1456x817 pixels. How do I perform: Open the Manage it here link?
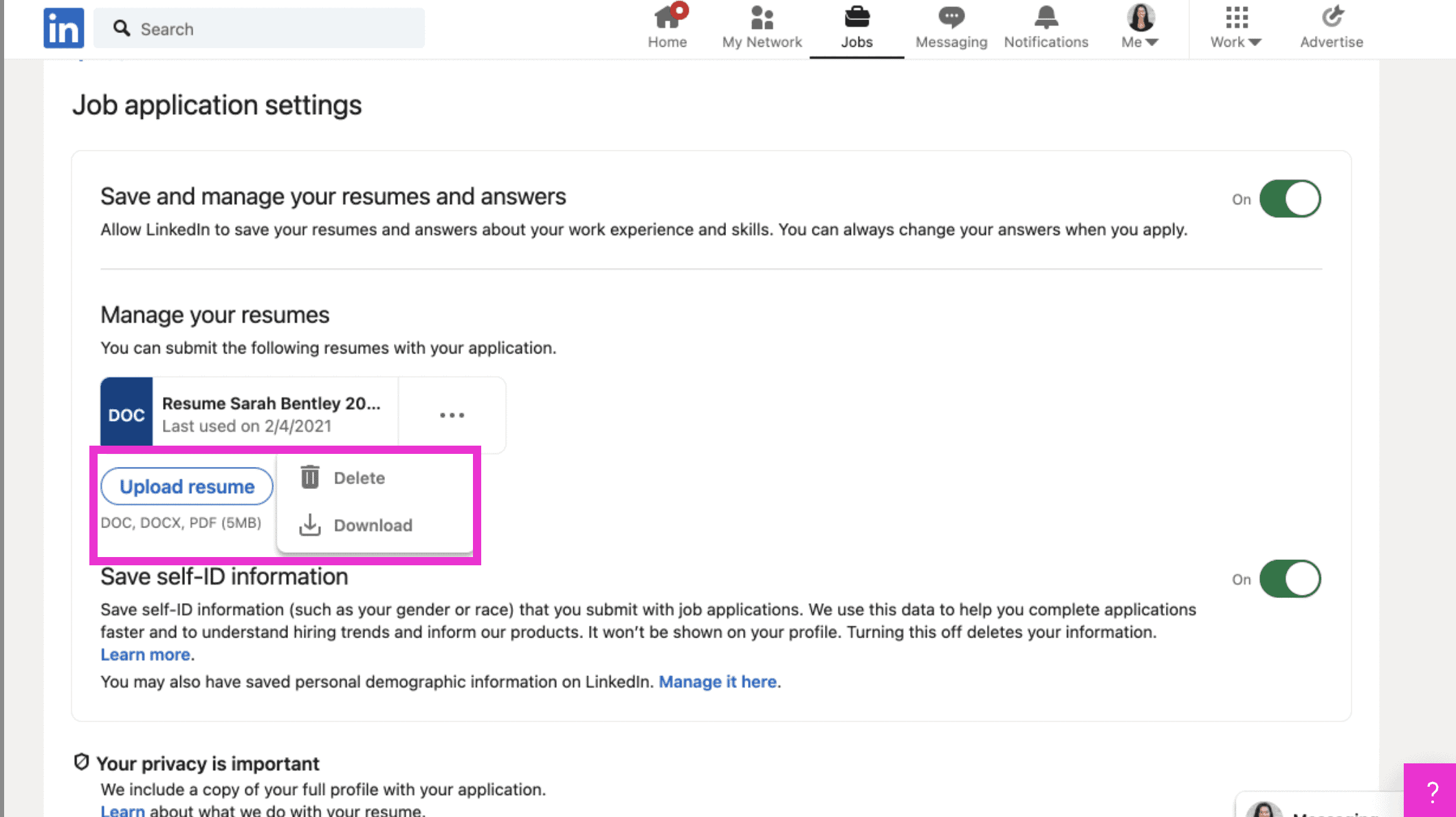pyautogui.click(x=718, y=682)
